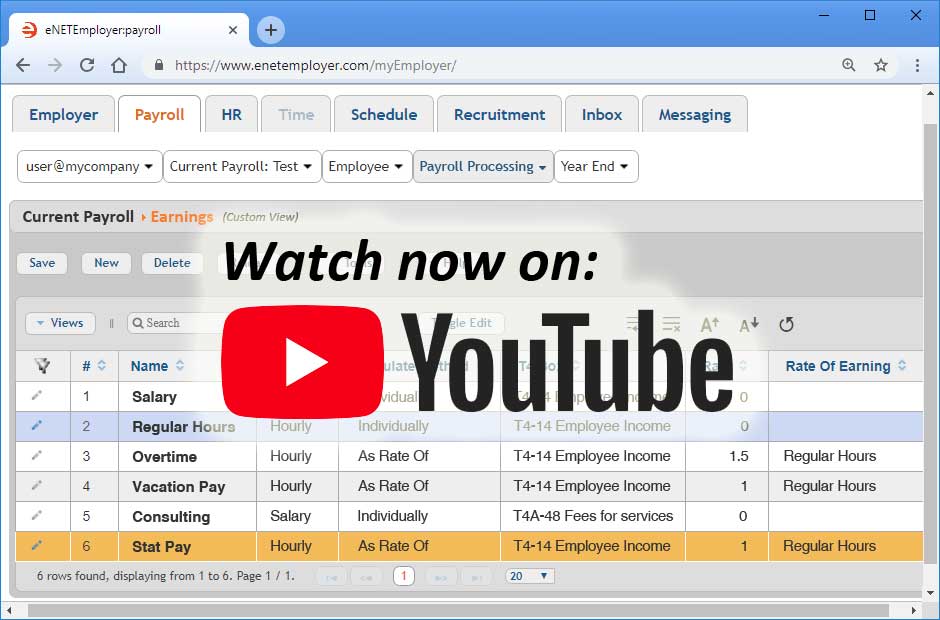
Task: Open the user@mycompany dropdown
Action: pyautogui.click(x=90, y=167)
